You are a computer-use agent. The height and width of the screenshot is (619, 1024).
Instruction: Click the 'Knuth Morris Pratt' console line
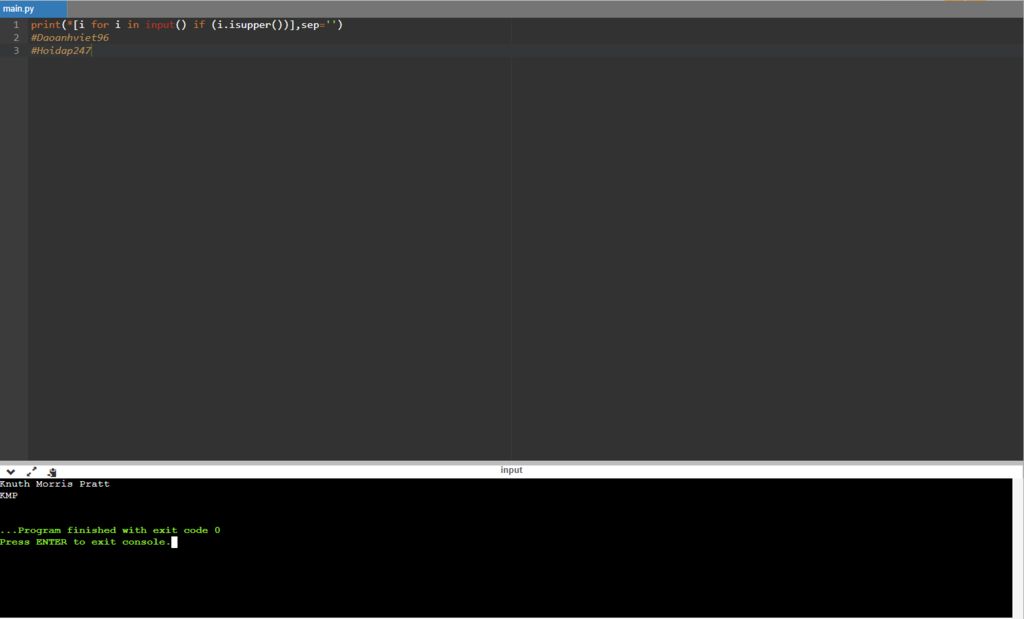point(55,484)
